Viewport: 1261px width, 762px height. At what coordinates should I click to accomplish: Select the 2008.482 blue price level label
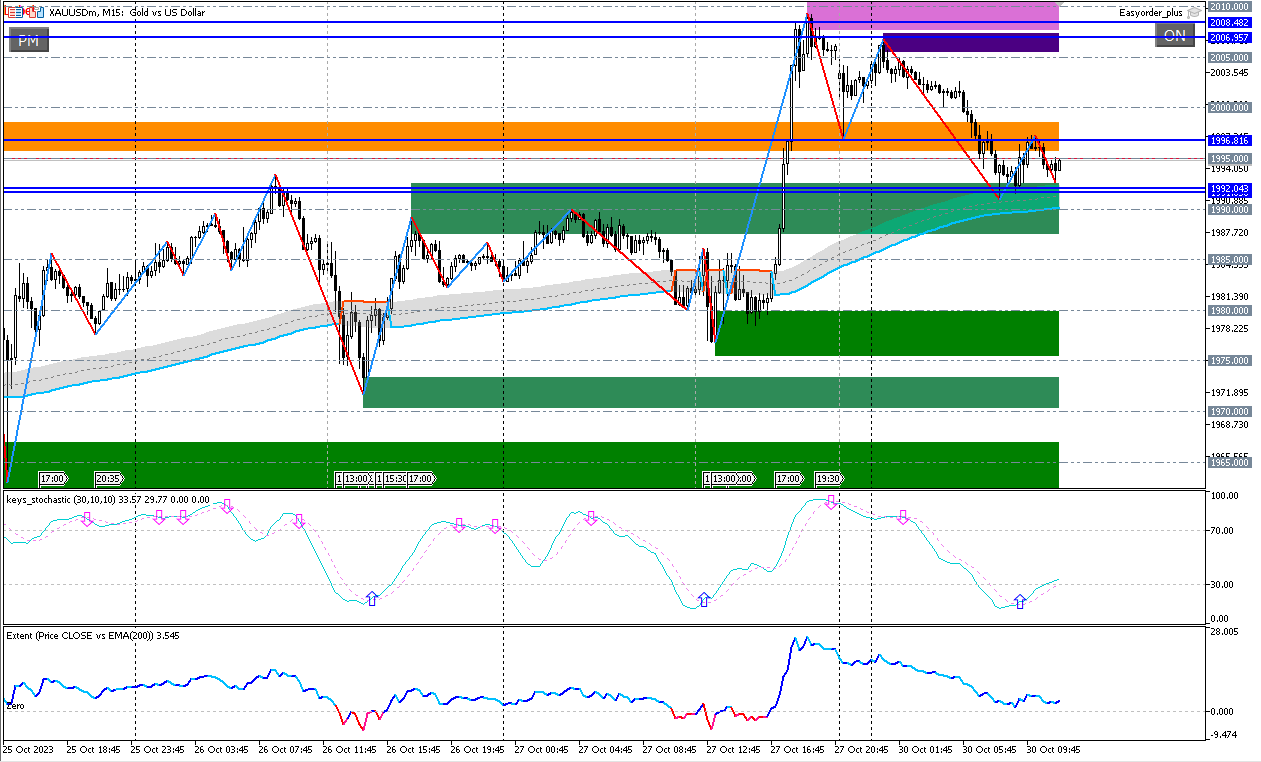tap(1230, 22)
